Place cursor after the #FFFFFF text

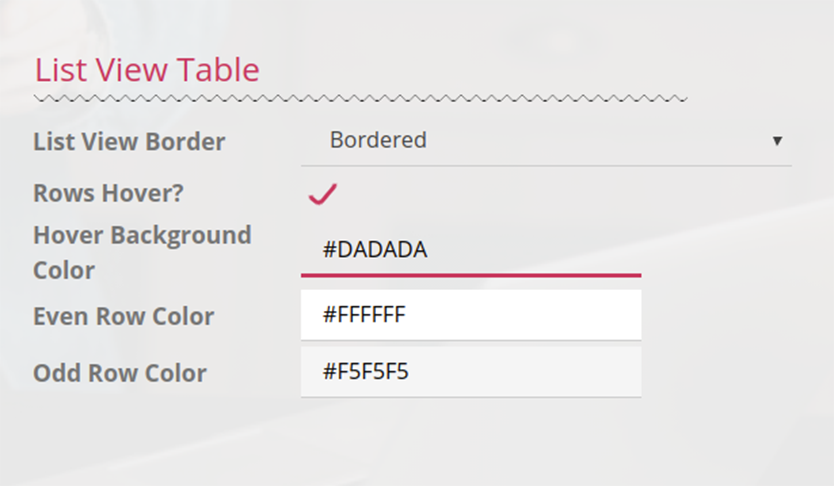[x=407, y=315]
